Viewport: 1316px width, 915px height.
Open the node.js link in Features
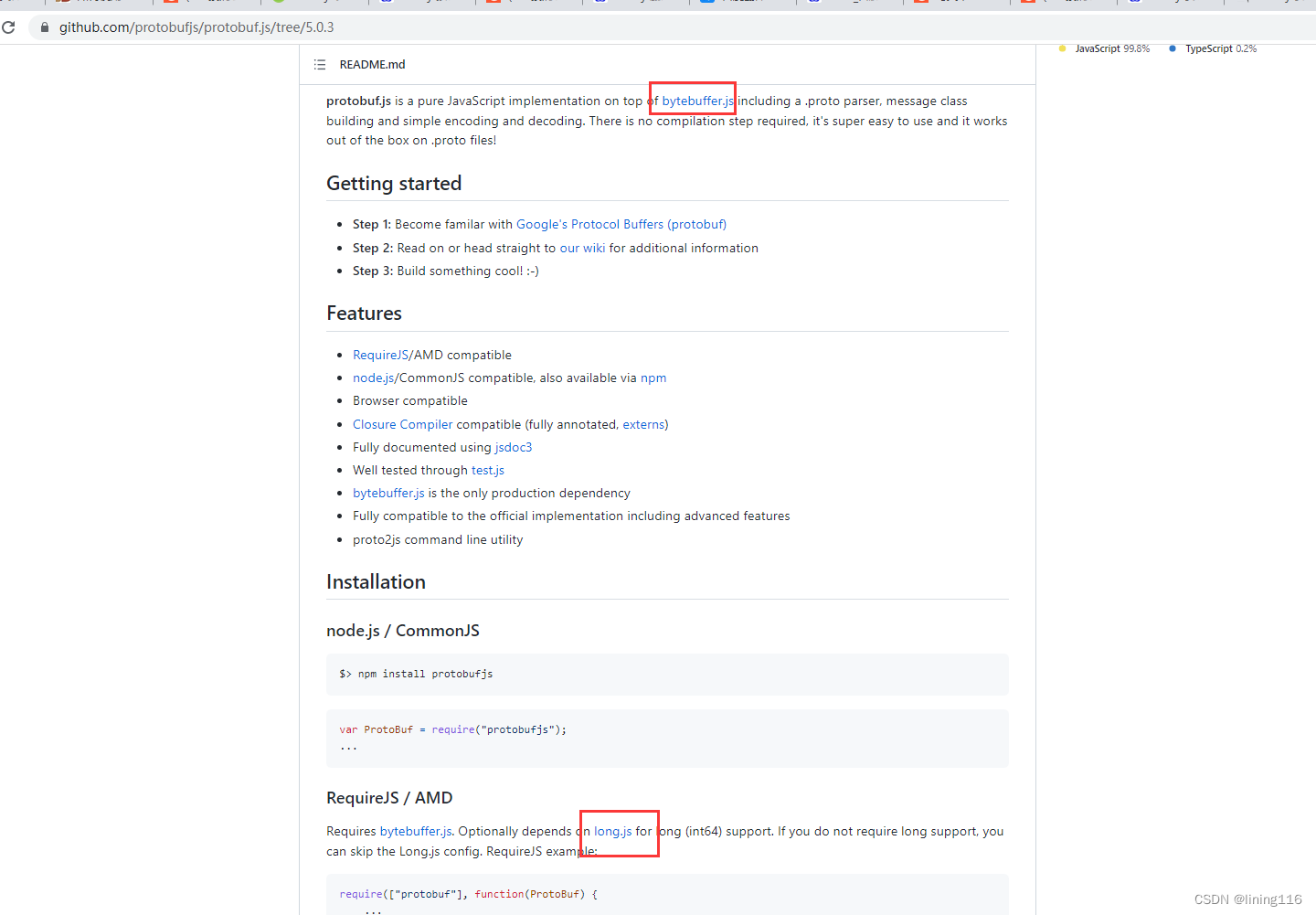(x=374, y=378)
